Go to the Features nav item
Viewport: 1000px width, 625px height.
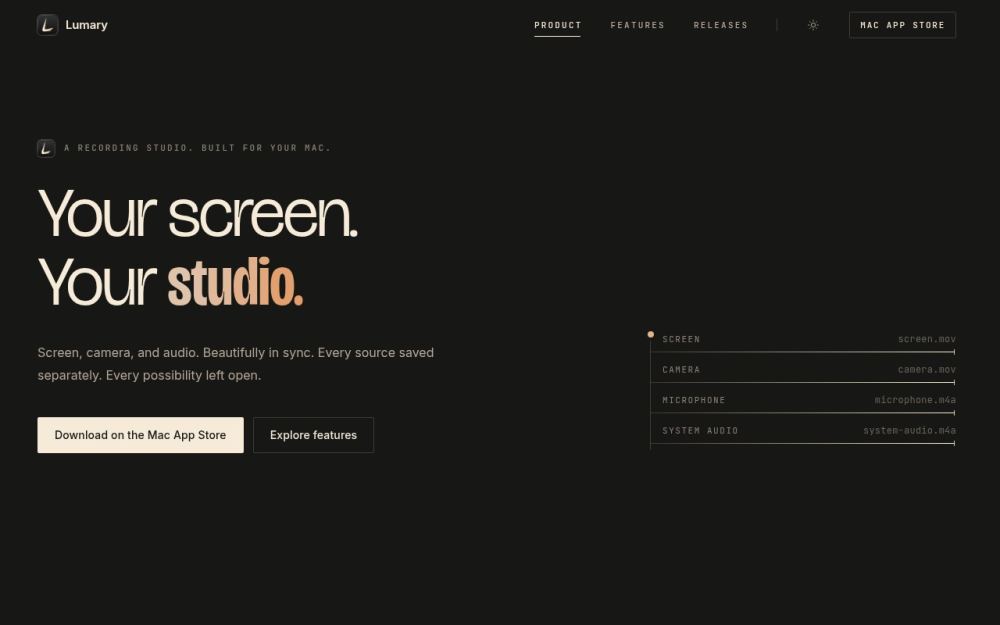(x=637, y=25)
